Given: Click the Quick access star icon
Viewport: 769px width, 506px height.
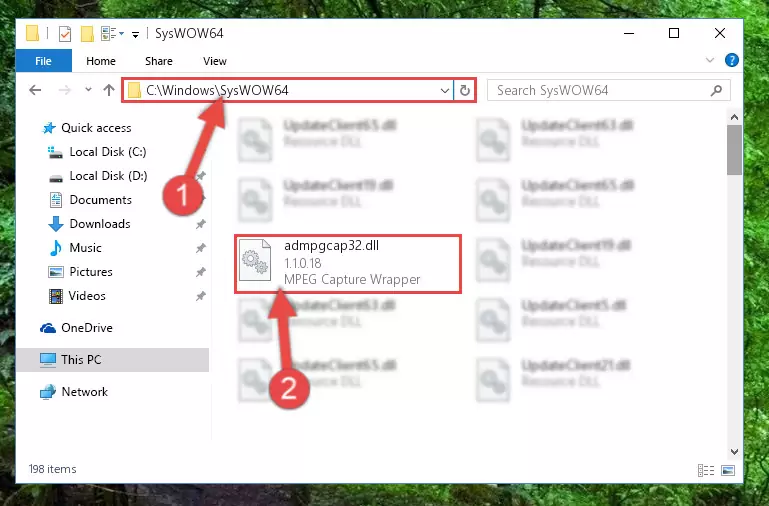Looking at the screenshot, I should [x=49, y=128].
